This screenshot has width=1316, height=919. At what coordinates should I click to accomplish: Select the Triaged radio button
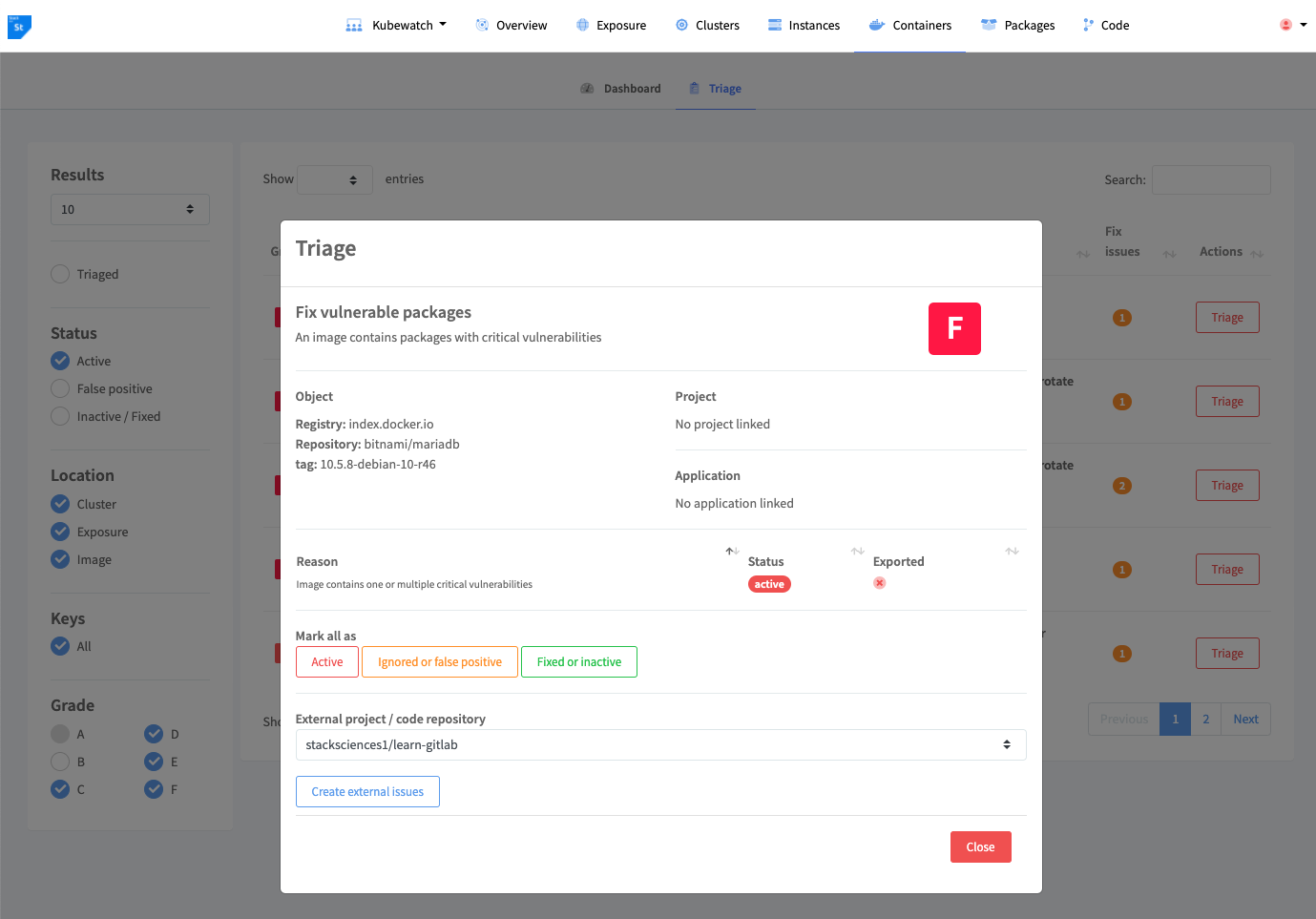click(59, 274)
